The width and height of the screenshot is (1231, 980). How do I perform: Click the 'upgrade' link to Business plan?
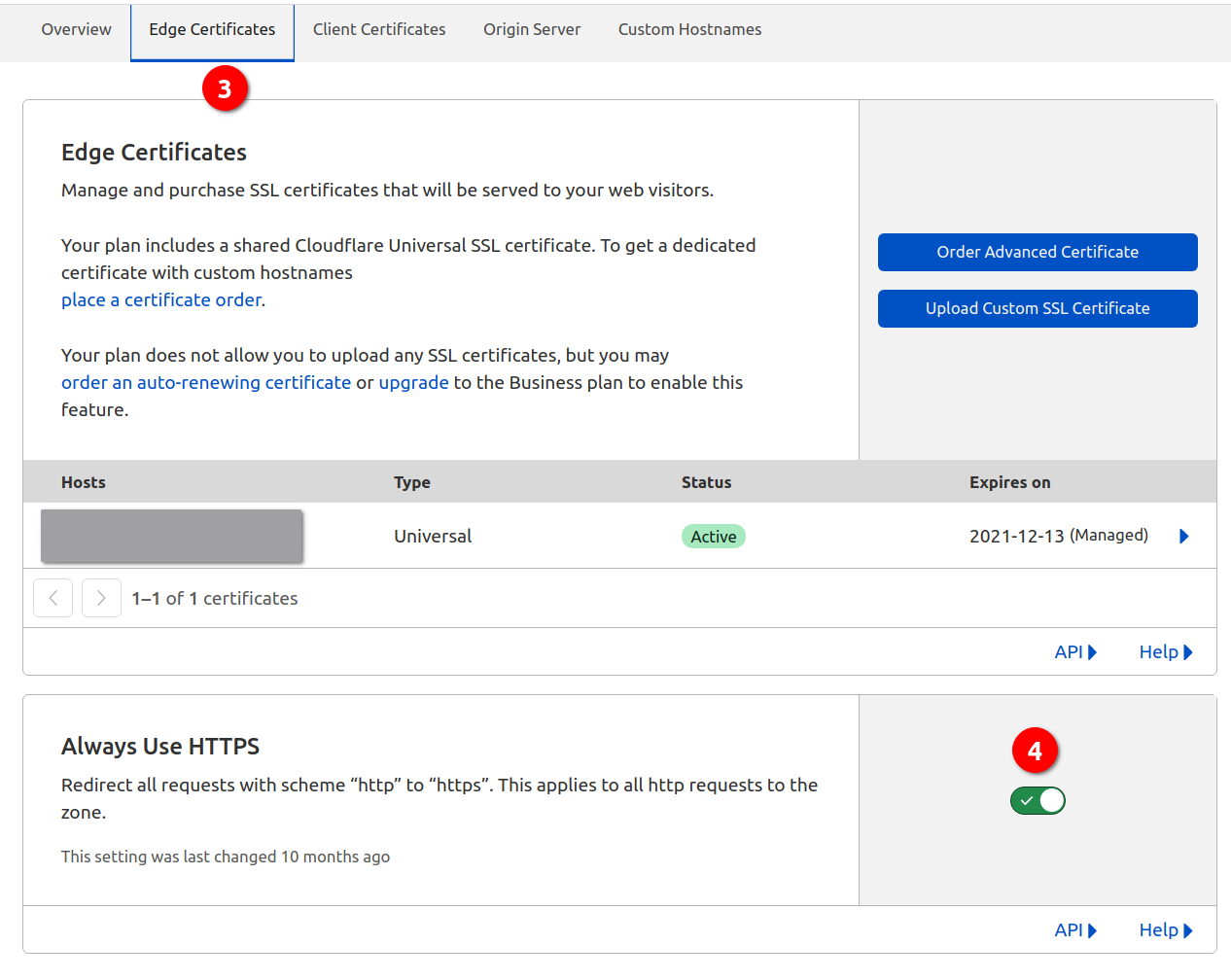click(413, 383)
